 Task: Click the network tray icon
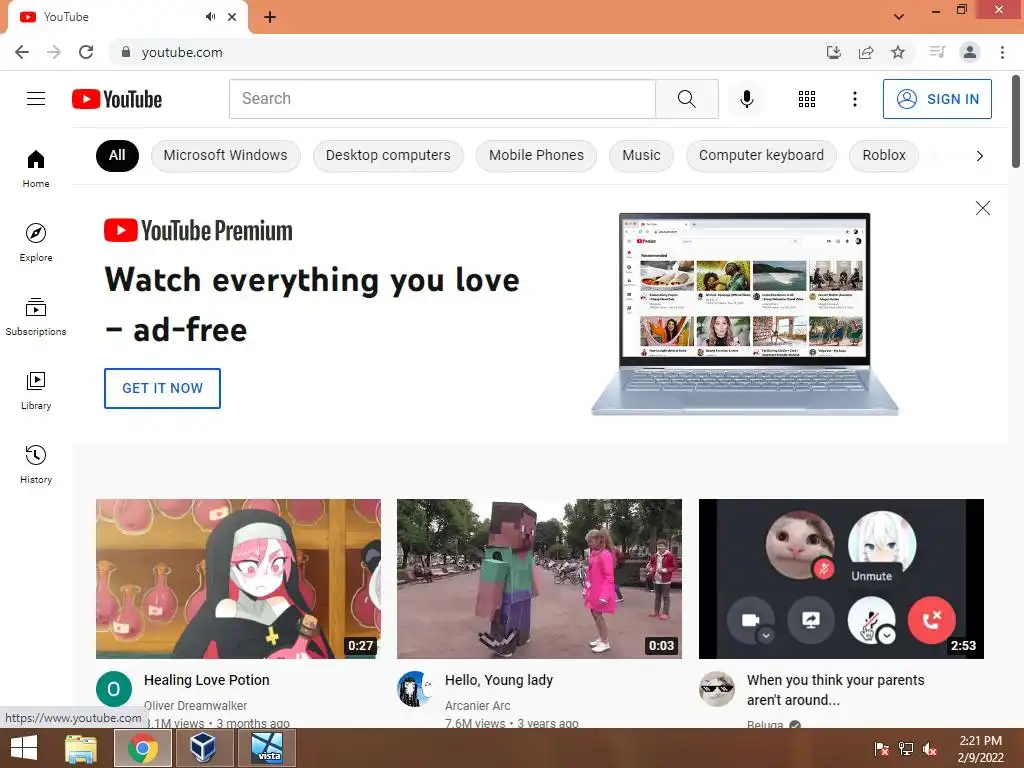pyautogui.click(x=905, y=749)
